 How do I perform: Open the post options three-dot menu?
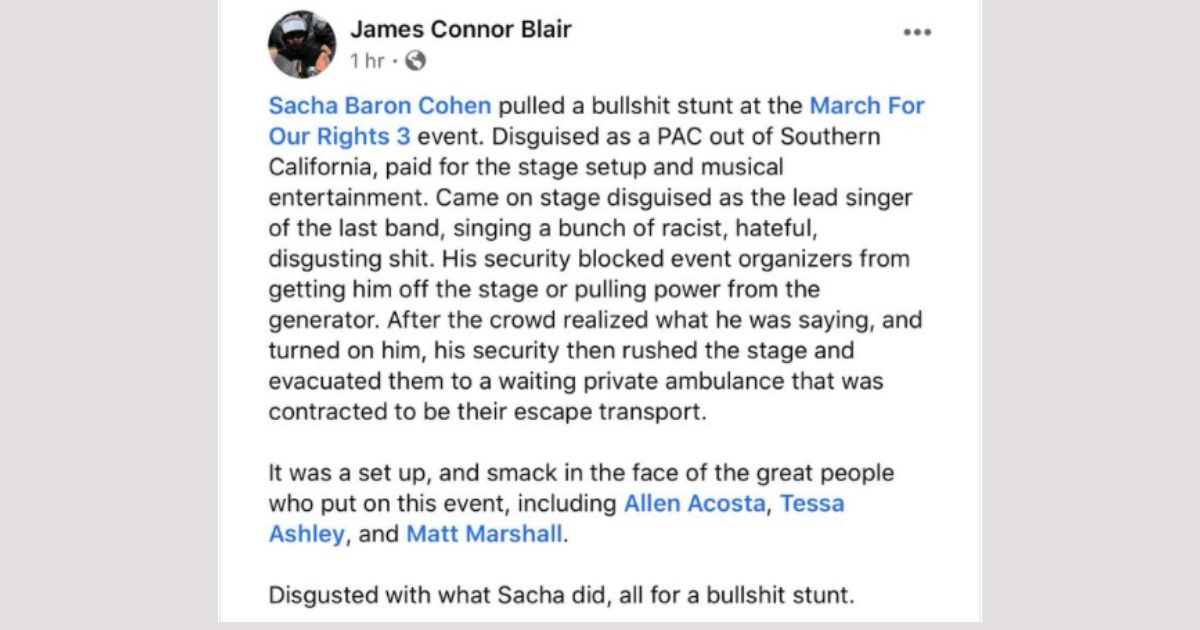click(916, 32)
